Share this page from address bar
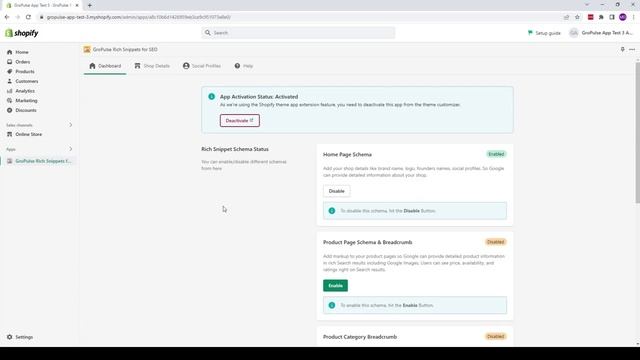This screenshot has height=360, width=640. pos(567,17)
